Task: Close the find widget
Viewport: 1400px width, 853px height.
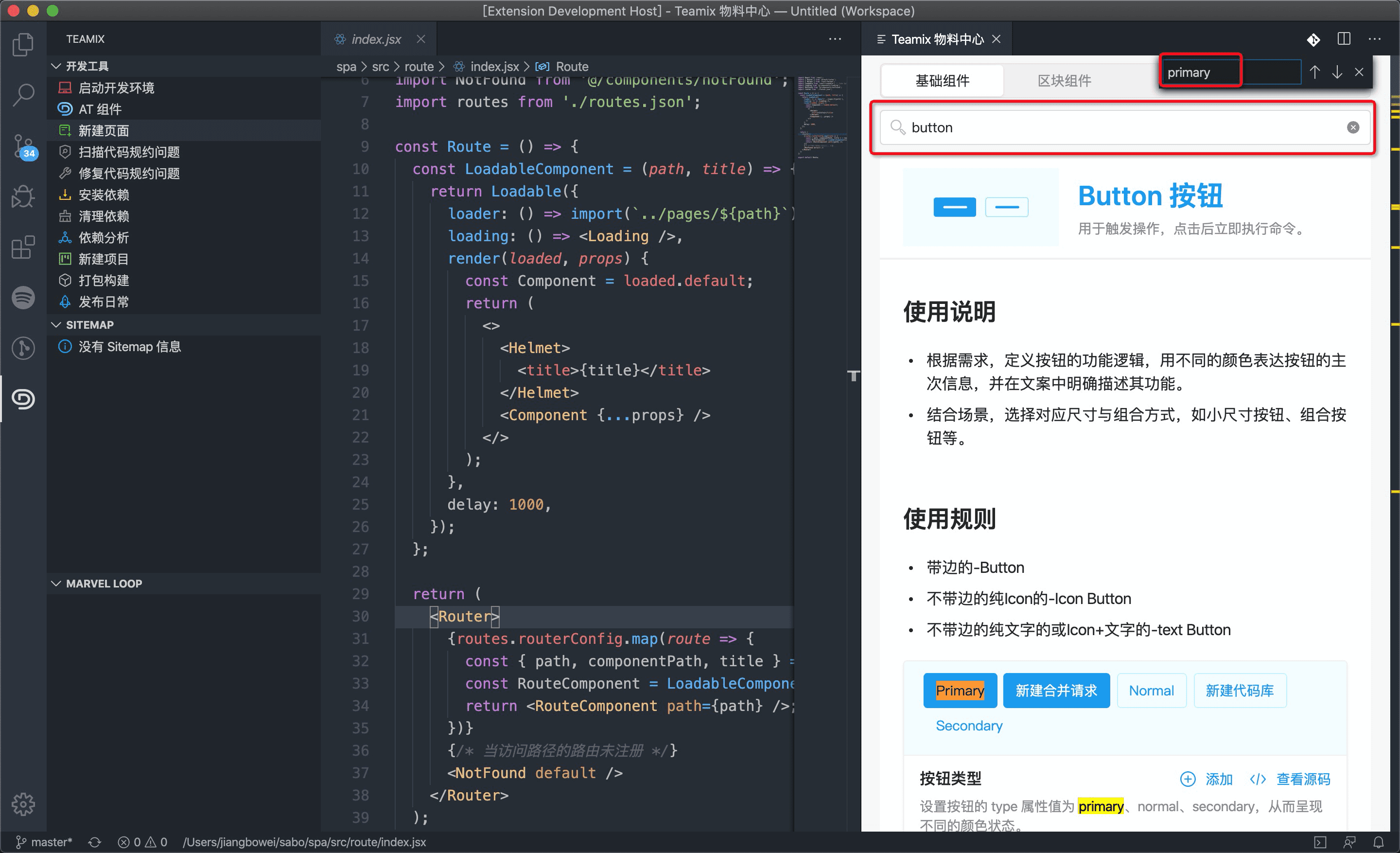Action: (x=1359, y=72)
